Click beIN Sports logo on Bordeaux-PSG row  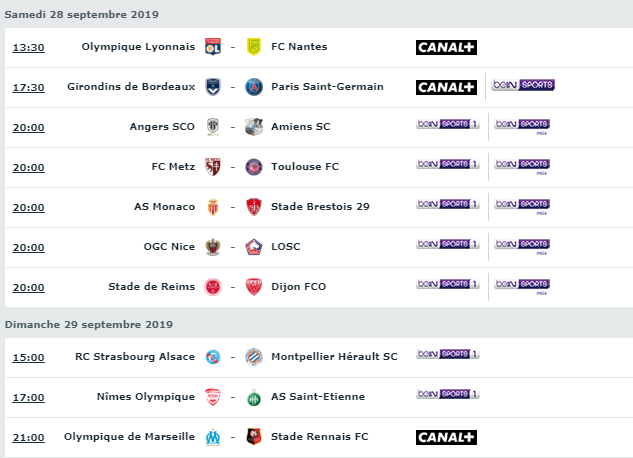(x=523, y=85)
